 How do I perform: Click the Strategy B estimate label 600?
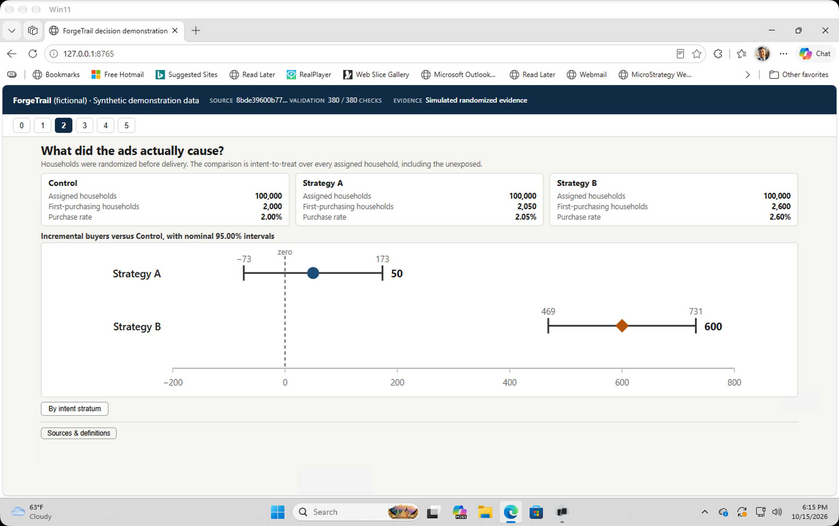[713, 326]
